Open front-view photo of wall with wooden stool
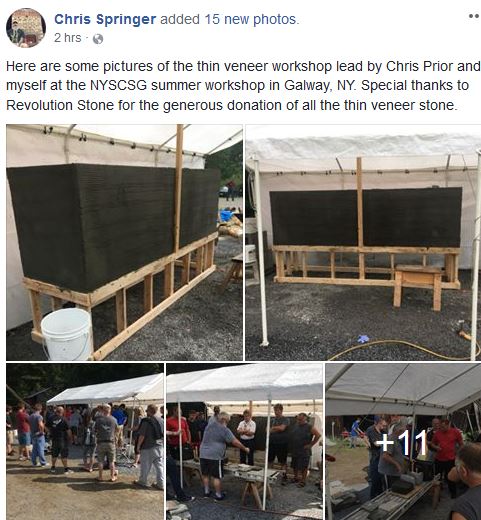This screenshot has height=520, width=481. (363, 242)
